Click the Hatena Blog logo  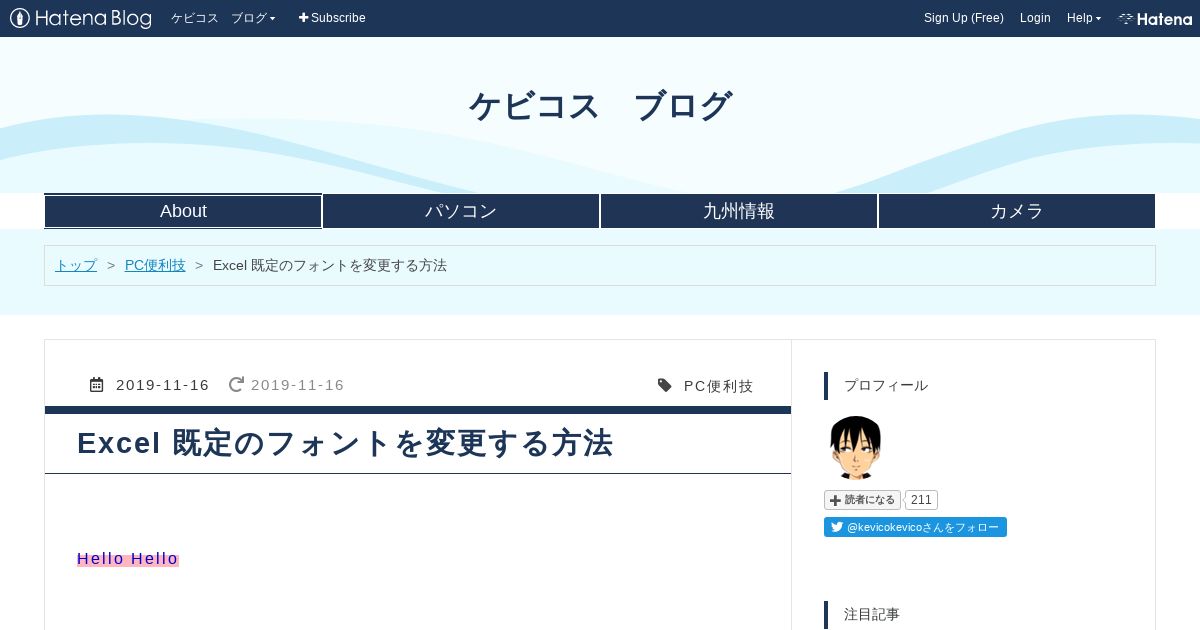[81, 18]
